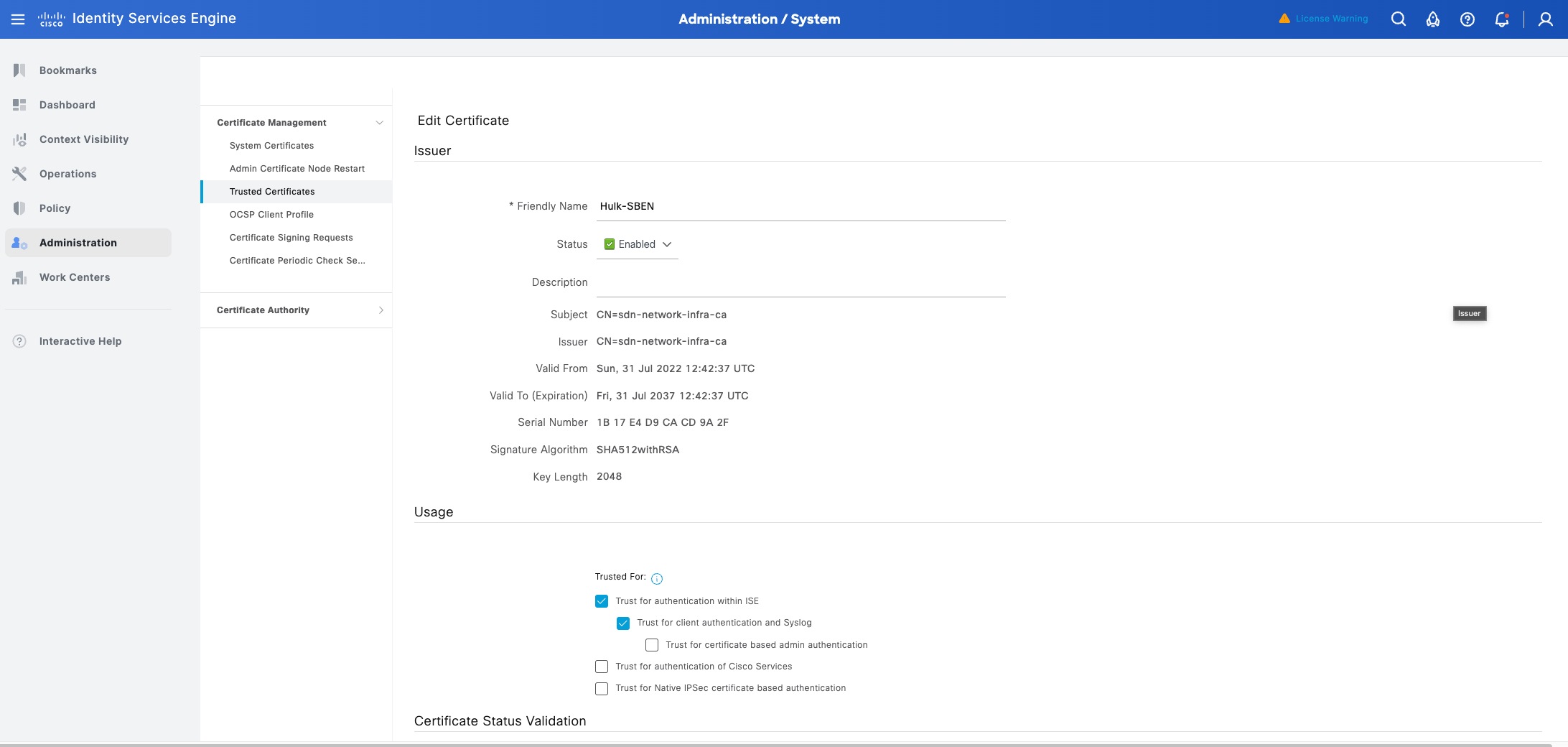Open the search icon in top bar
This screenshot has height=747, width=1568.
pyautogui.click(x=1399, y=19)
